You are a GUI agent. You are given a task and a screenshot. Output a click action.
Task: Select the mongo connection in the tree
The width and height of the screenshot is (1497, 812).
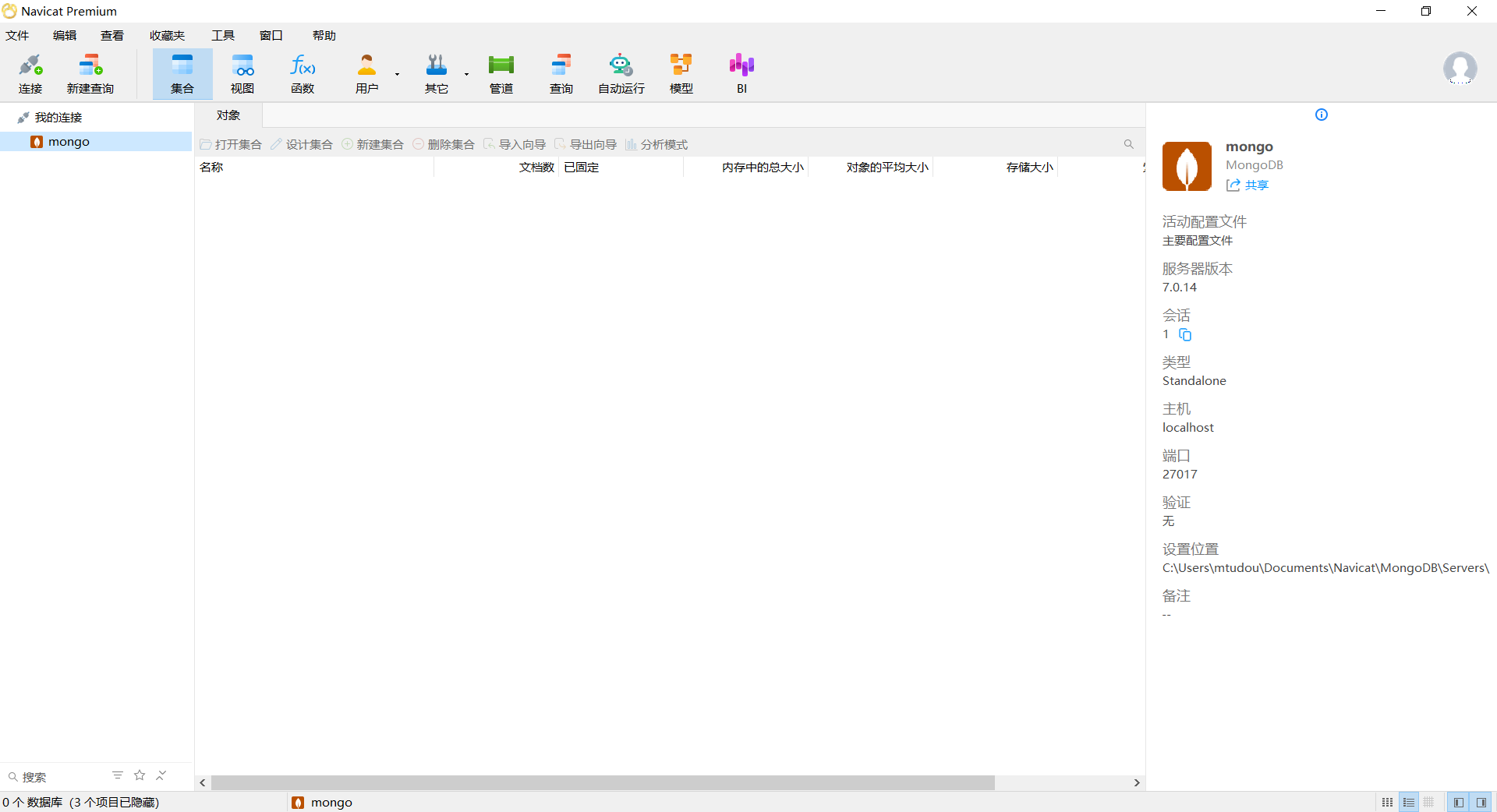(x=96, y=142)
